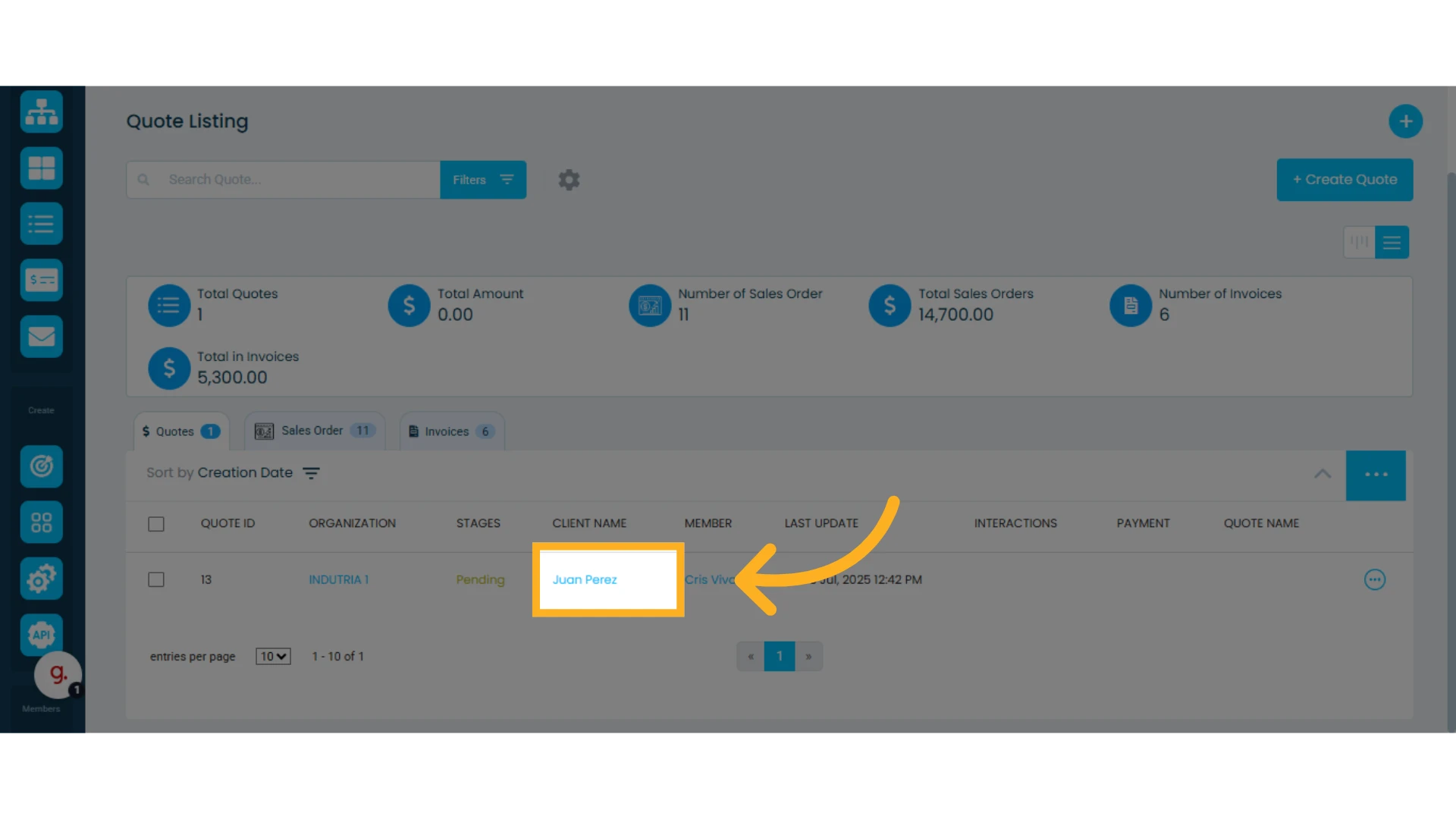The image size is (1456, 819).
Task: Toggle the select-all checkbox in table header
Action: (x=156, y=524)
